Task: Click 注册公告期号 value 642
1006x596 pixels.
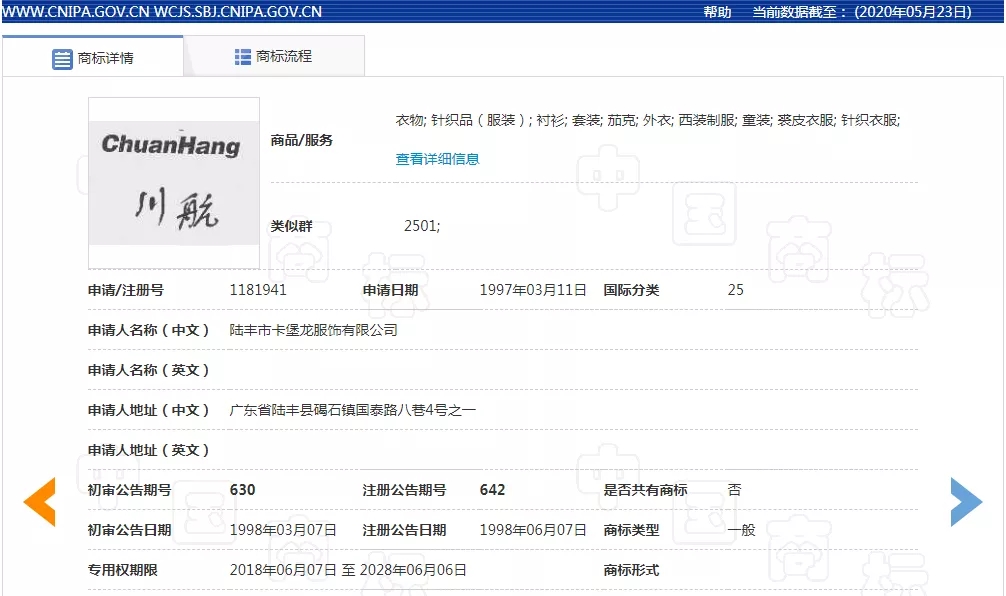Action: 492,490
